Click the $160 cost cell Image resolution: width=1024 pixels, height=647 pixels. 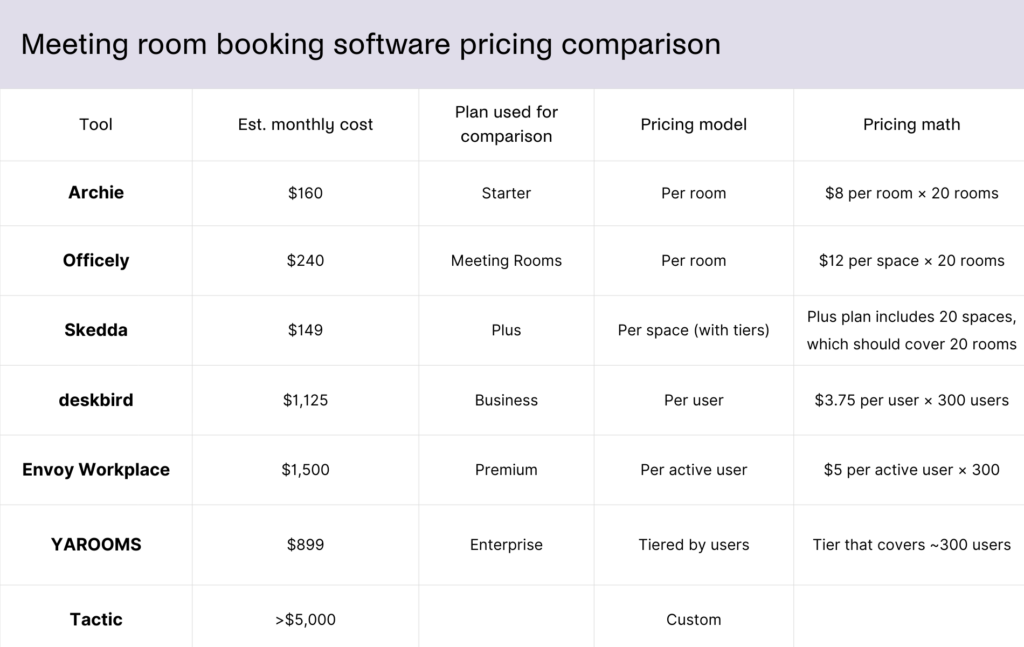coord(305,193)
